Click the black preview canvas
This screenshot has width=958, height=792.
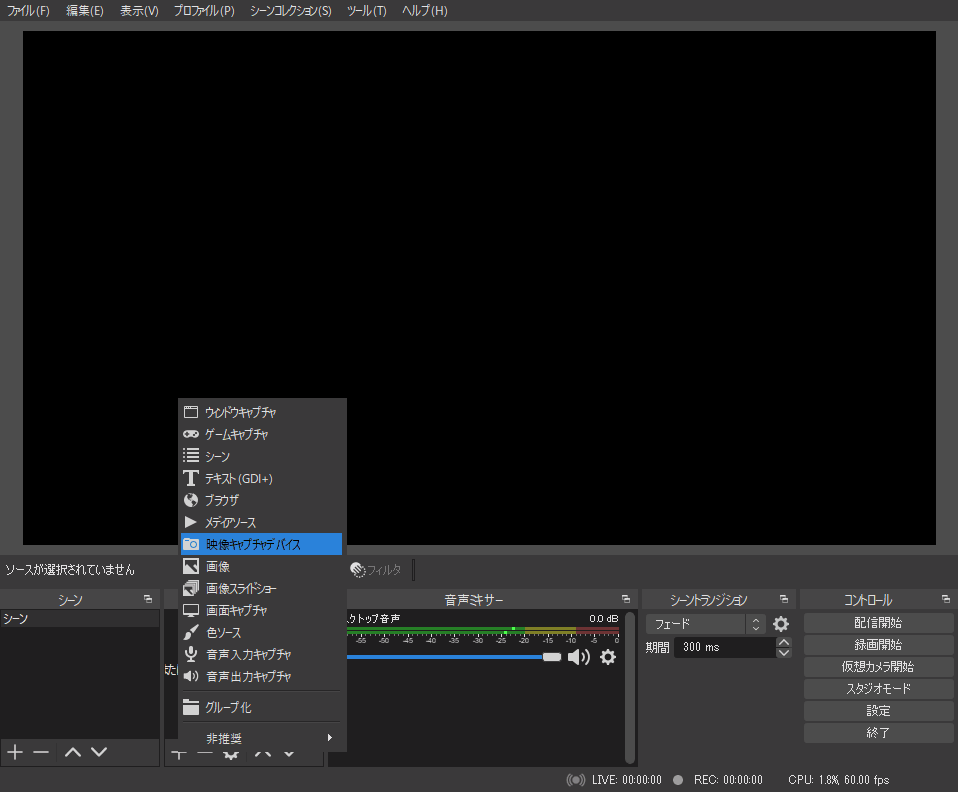click(479, 288)
